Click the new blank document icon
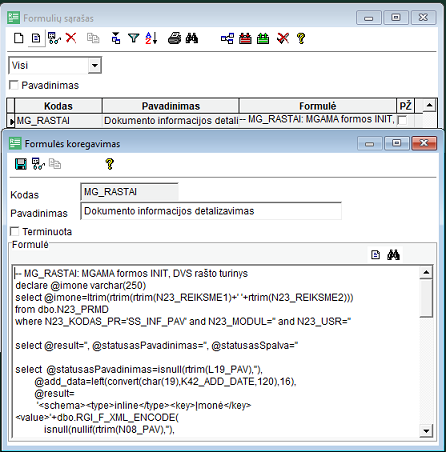Screen dimensions: 446x452 click(x=19, y=38)
